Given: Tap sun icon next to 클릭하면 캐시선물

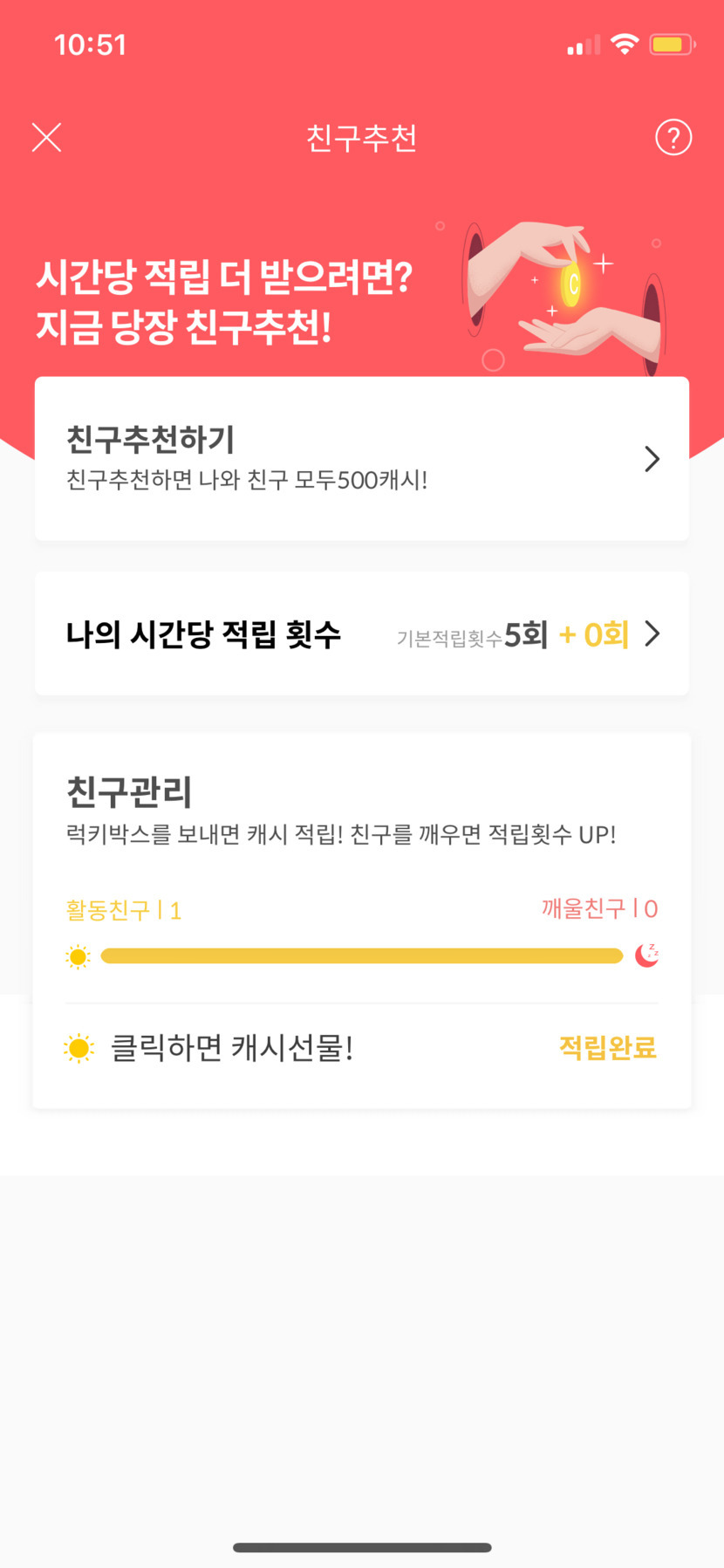Looking at the screenshot, I should [x=79, y=1048].
